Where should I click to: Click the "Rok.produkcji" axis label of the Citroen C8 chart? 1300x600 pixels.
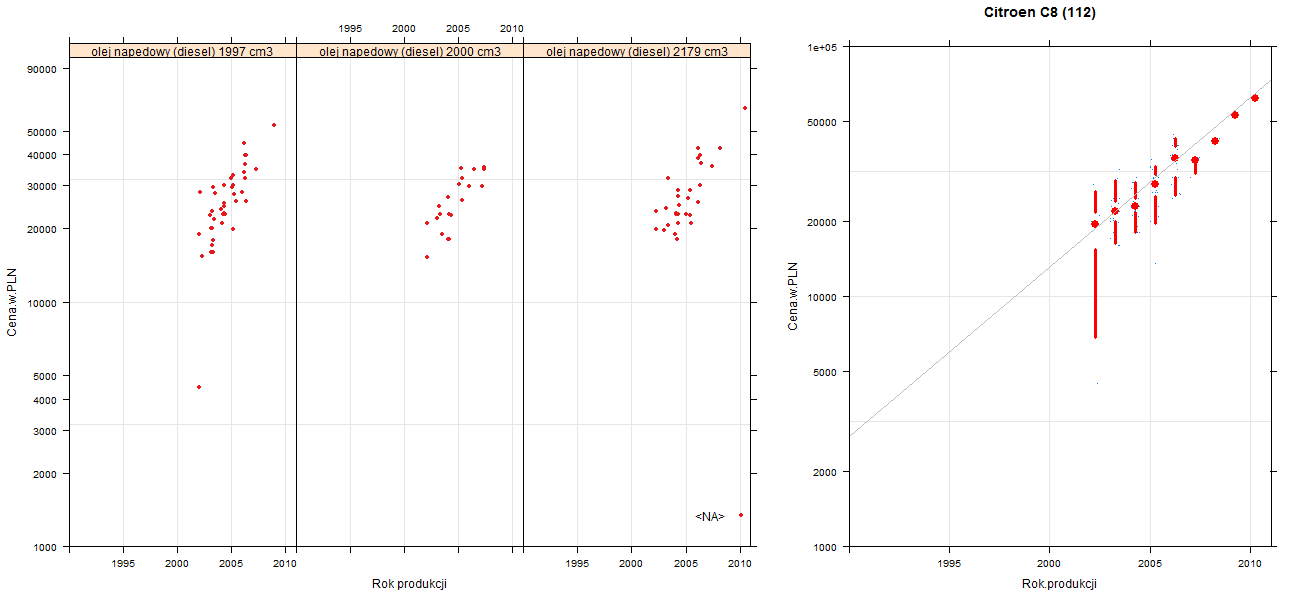(x=1060, y=584)
